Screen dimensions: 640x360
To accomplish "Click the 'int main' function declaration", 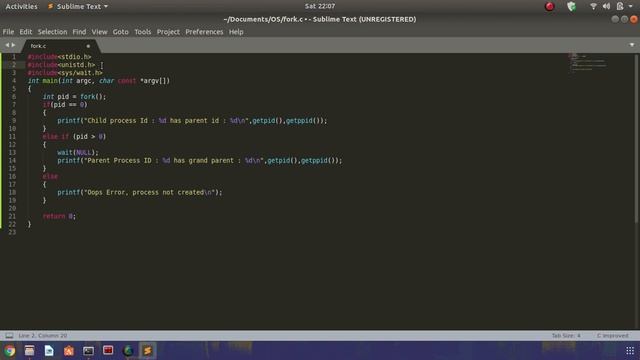I will click(99, 81).
